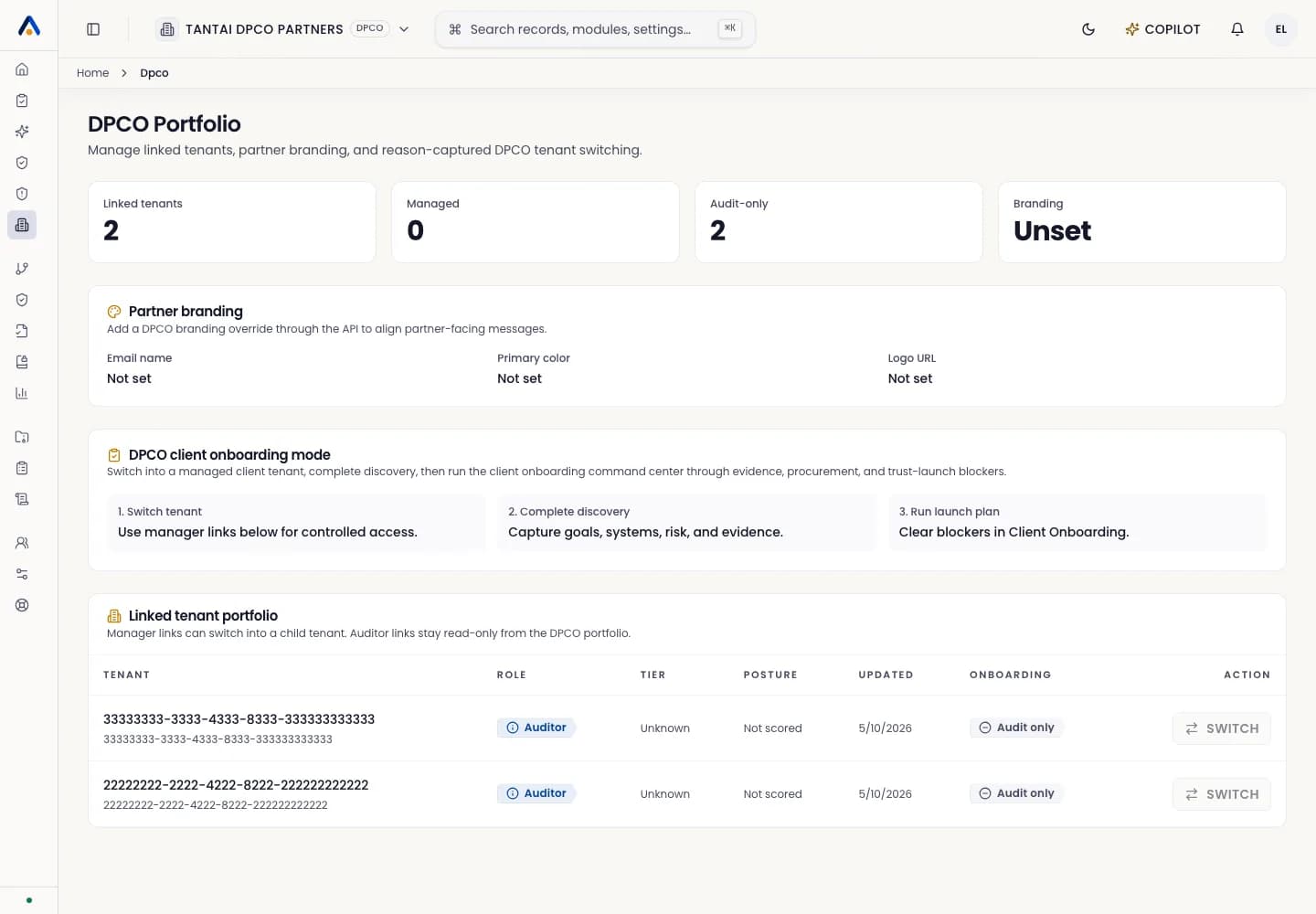
Task: Open the shield-alert sidebar icon
Action: point(22,194)
